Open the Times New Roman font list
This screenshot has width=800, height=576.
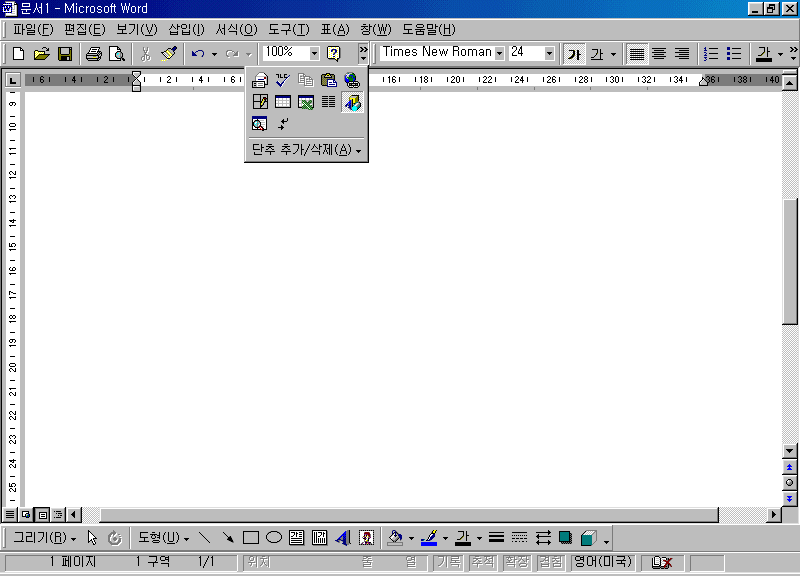(x=499, y=53)
